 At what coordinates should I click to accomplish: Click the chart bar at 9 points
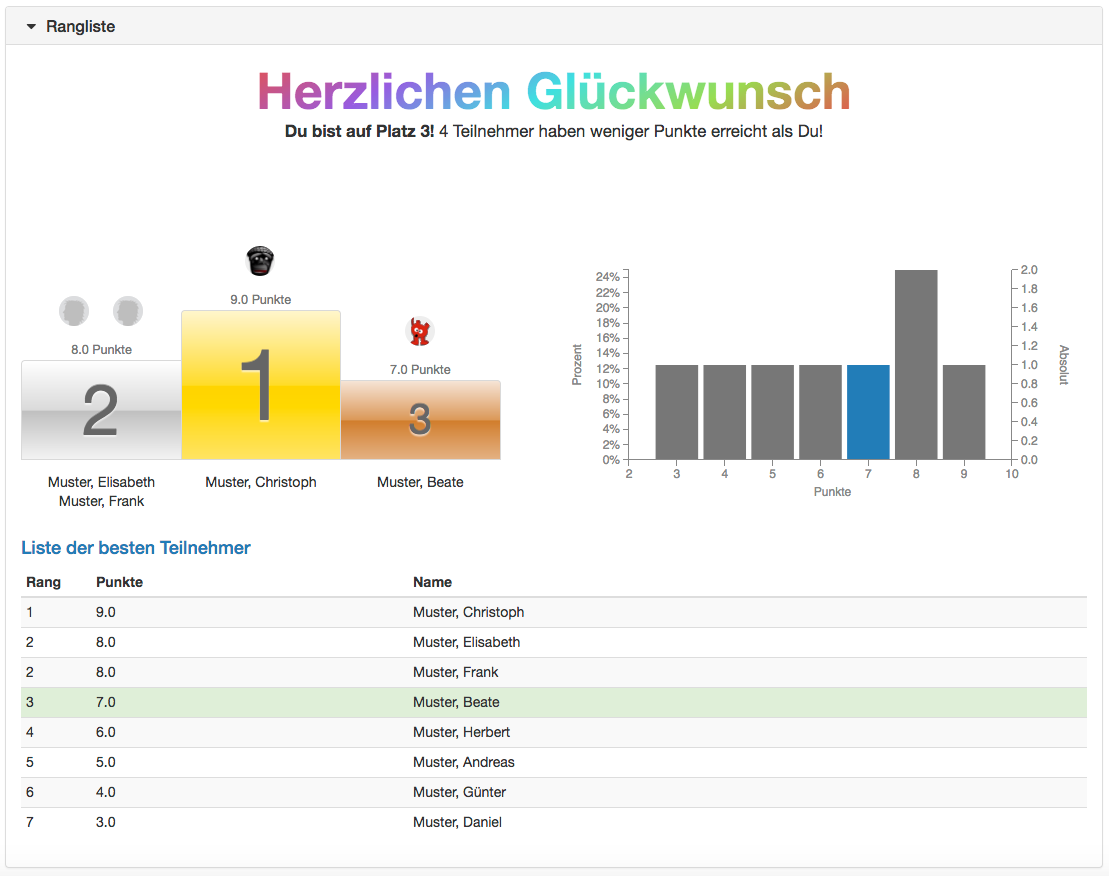click(964, 412)
